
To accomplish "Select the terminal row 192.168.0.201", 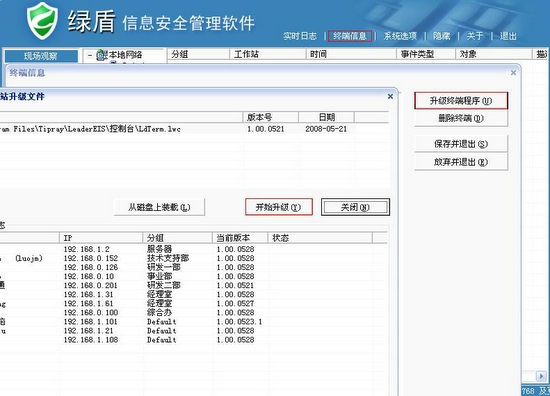I will coord(193,285).
